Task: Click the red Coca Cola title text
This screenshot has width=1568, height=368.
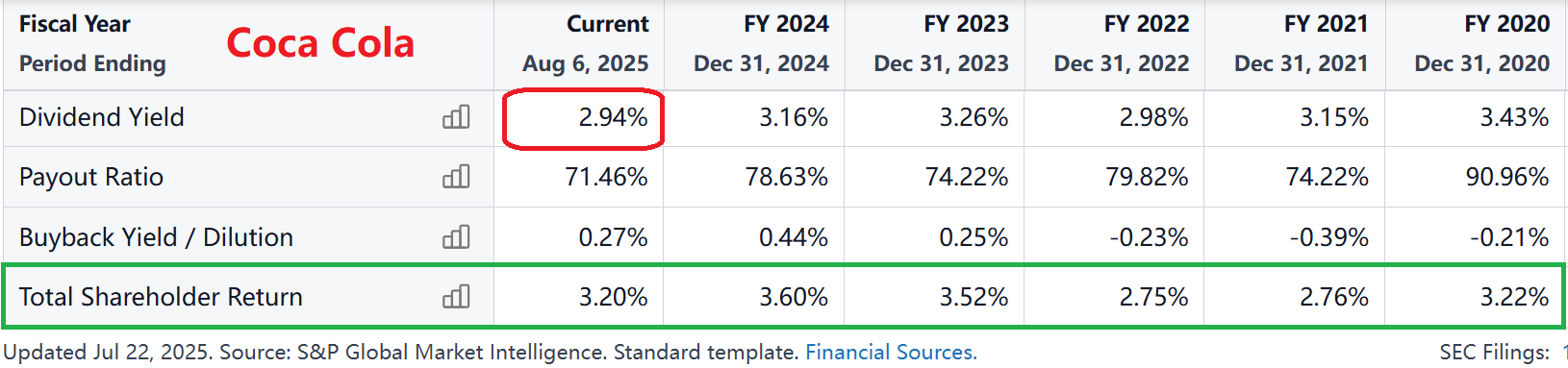Action: click(320, 43)
